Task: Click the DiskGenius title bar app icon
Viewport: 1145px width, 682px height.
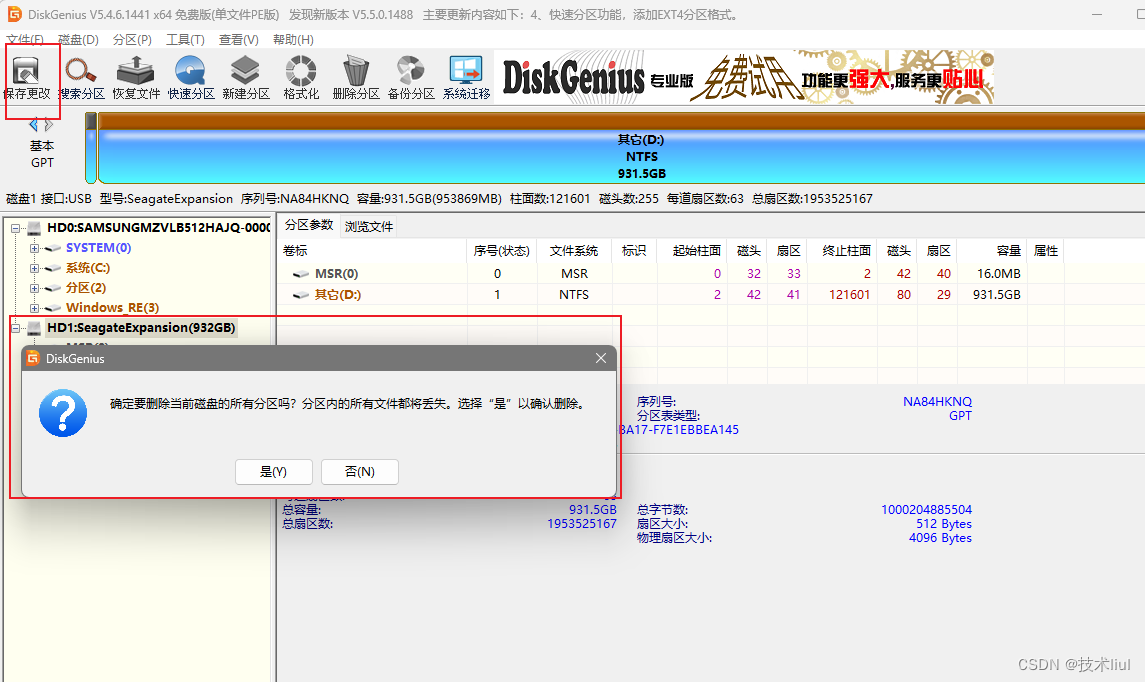Action: tap(15, 14)
